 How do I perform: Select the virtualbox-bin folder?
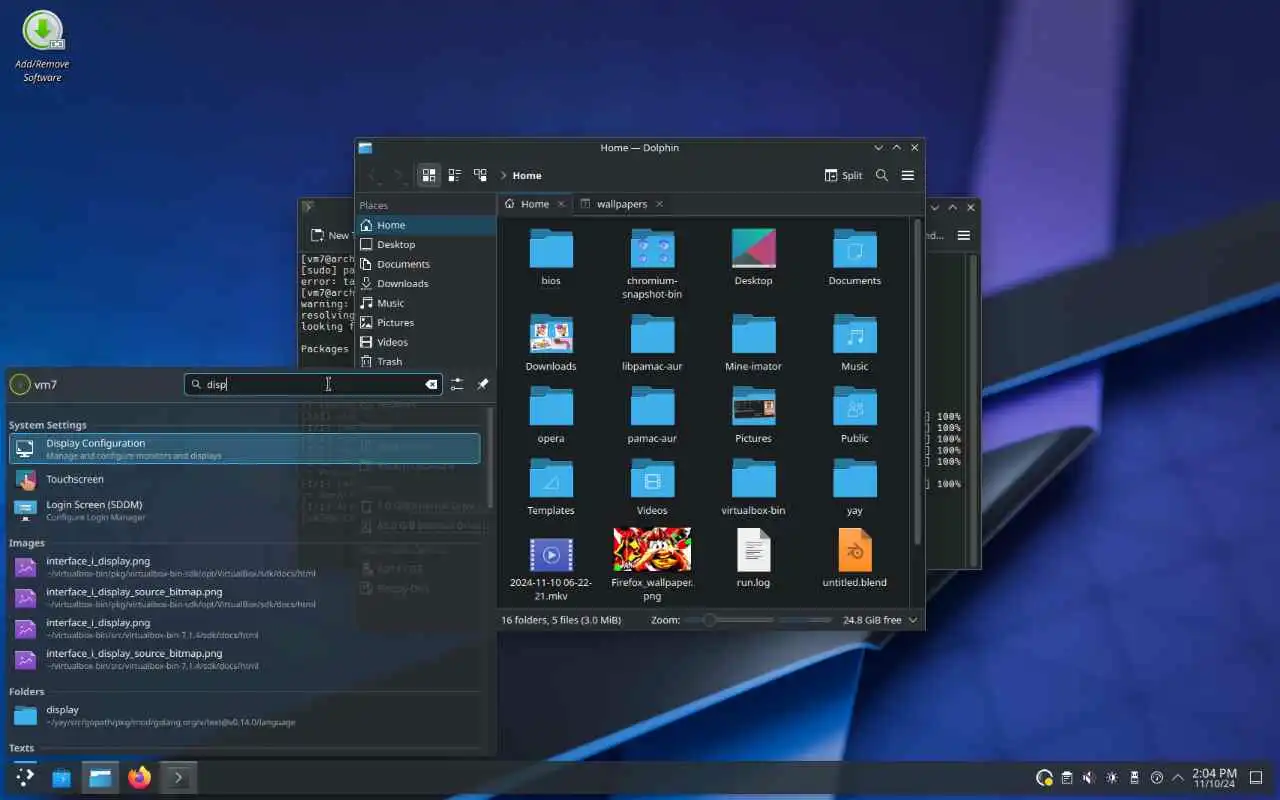753,487
